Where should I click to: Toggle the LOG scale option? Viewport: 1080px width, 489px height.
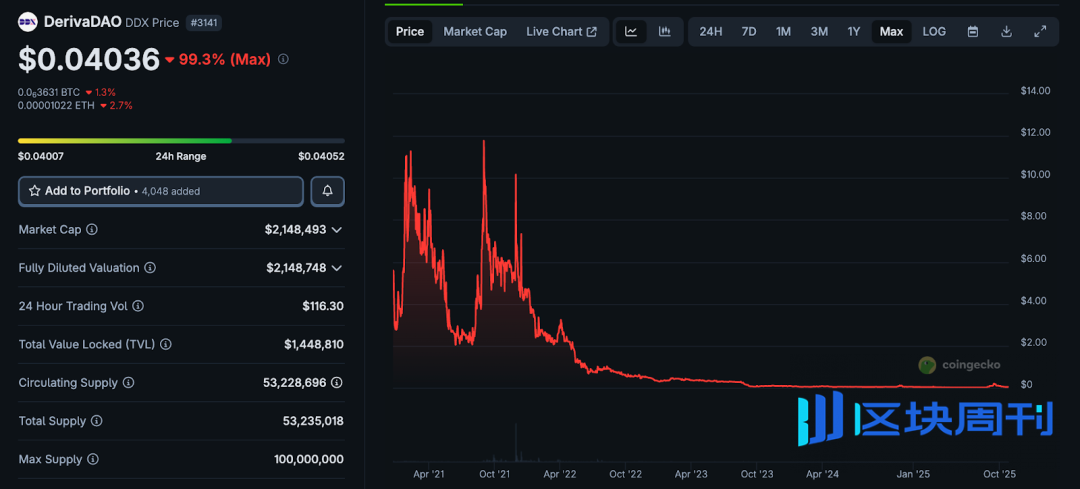pyautogui.click(x=934, y=32)
